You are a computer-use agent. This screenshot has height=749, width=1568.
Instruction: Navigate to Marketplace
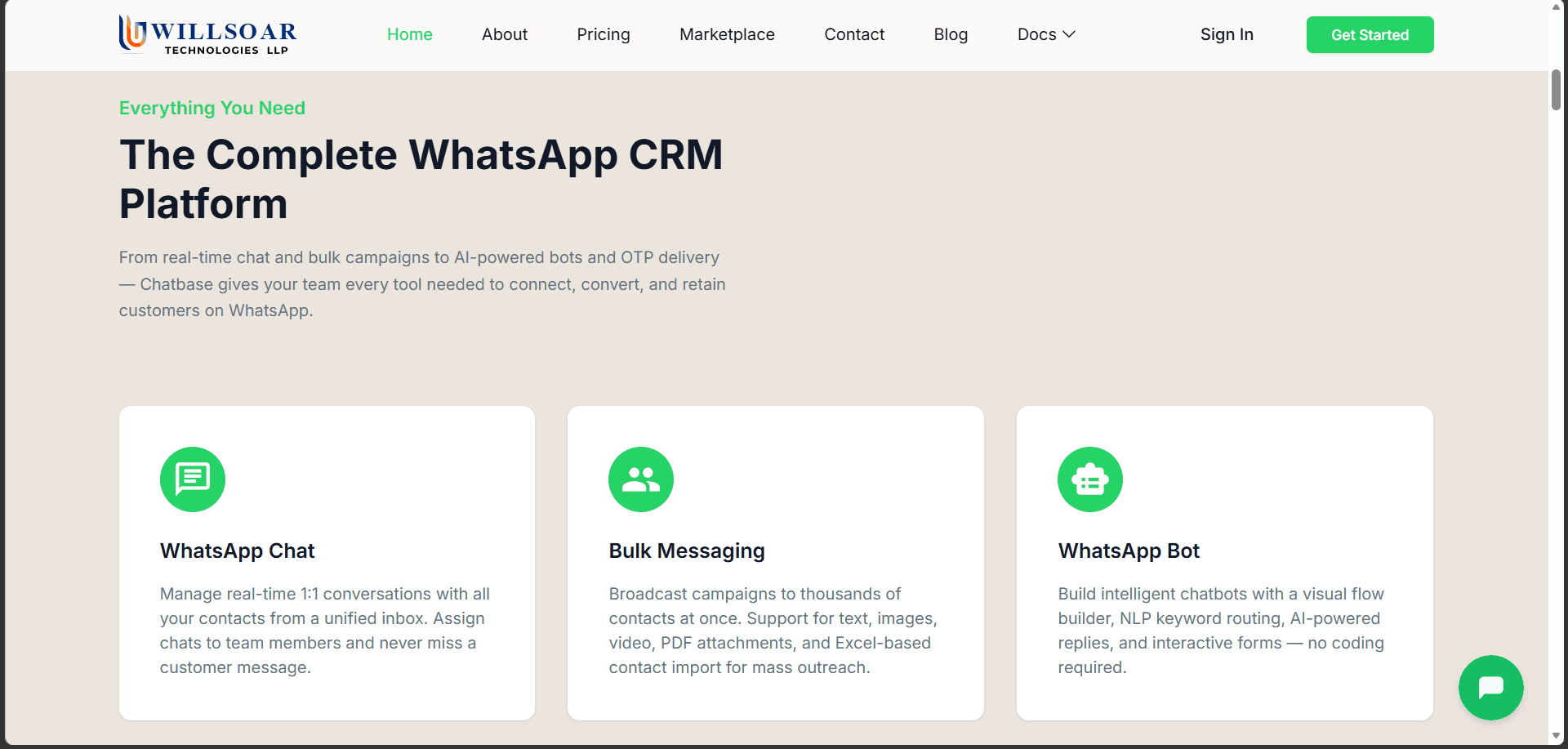pos(727,34)
